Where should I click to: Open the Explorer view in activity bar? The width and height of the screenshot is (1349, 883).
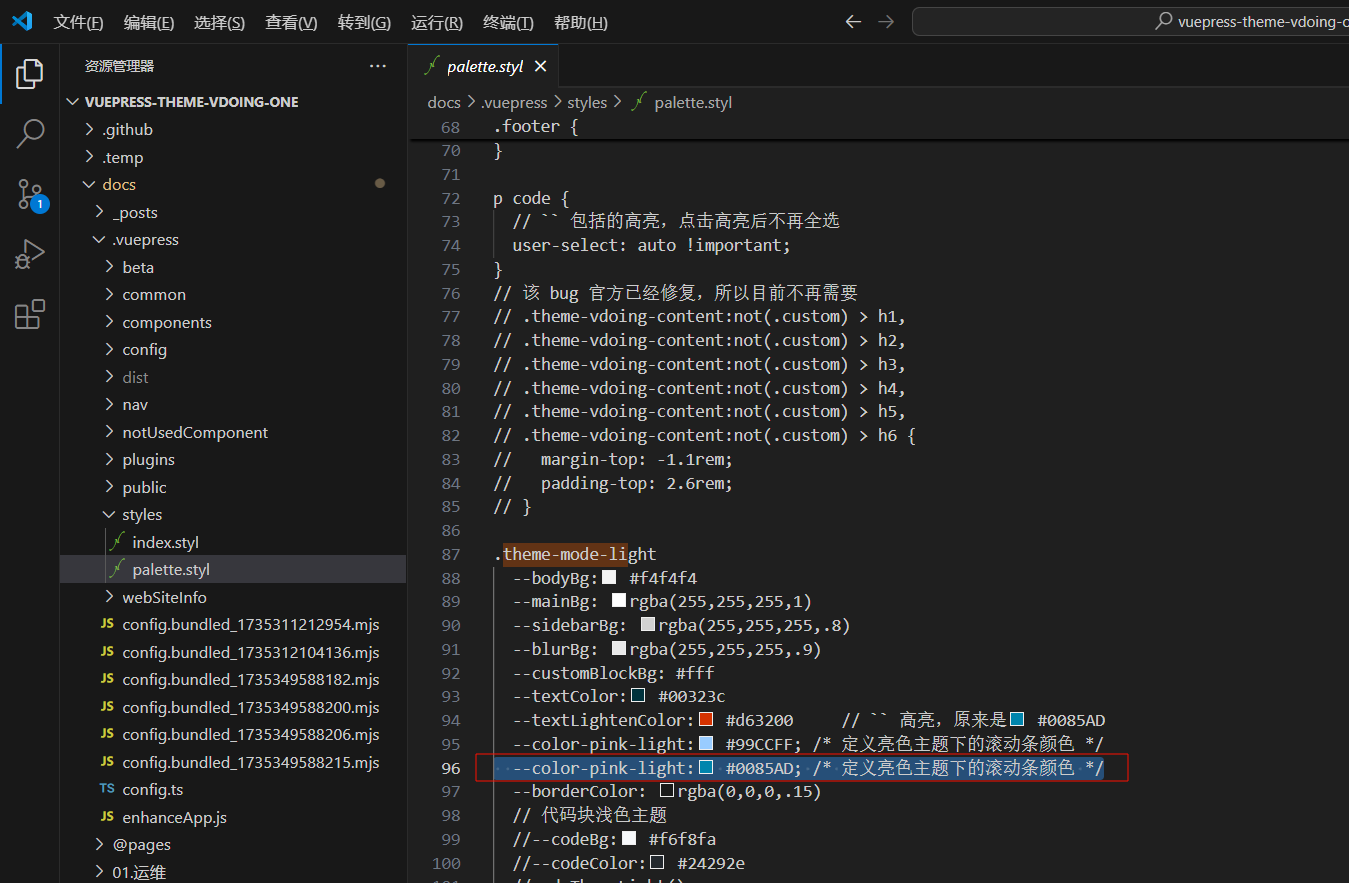(x=30, y=73)
